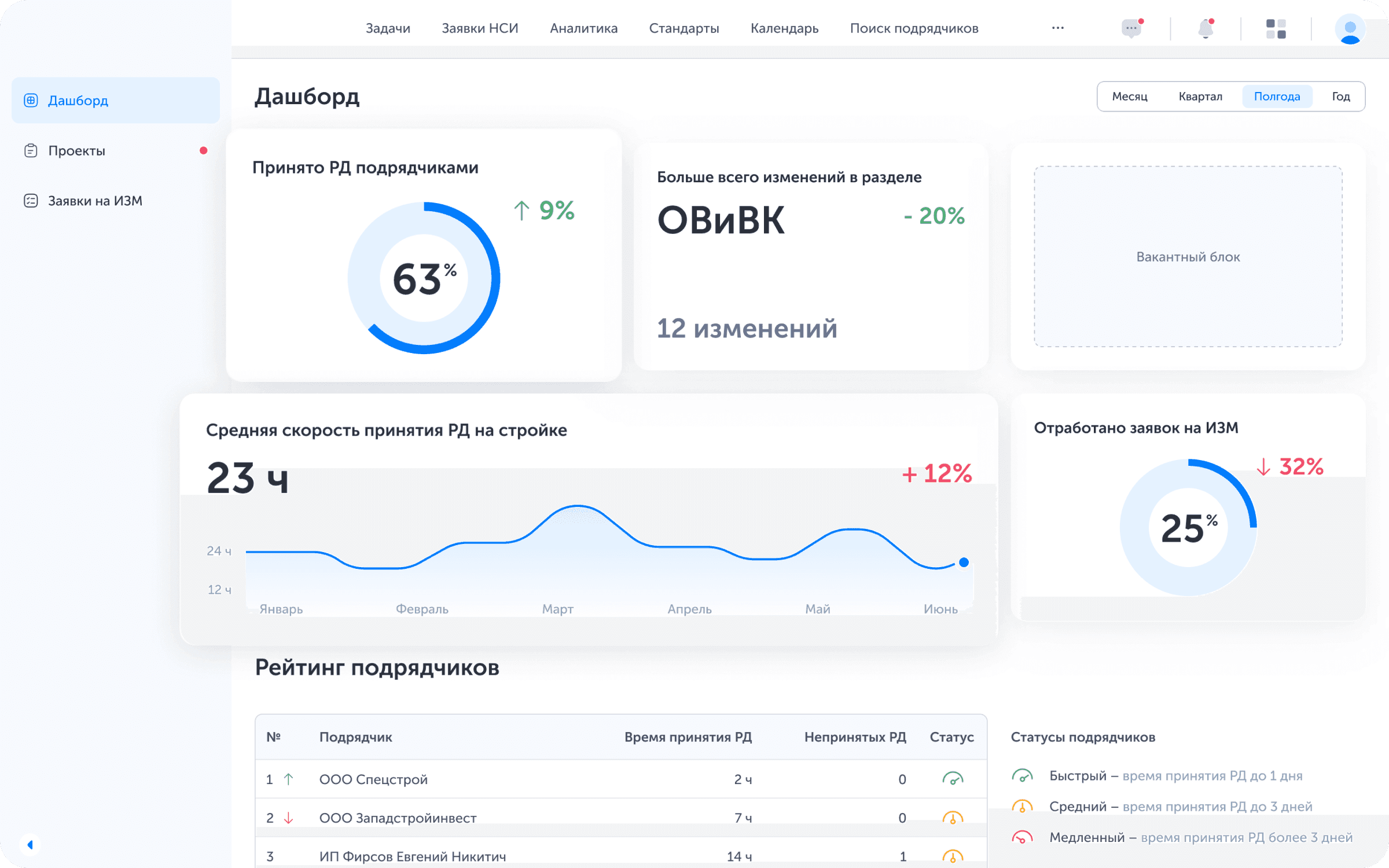Select the Месяц period

tap(1129, 96)
